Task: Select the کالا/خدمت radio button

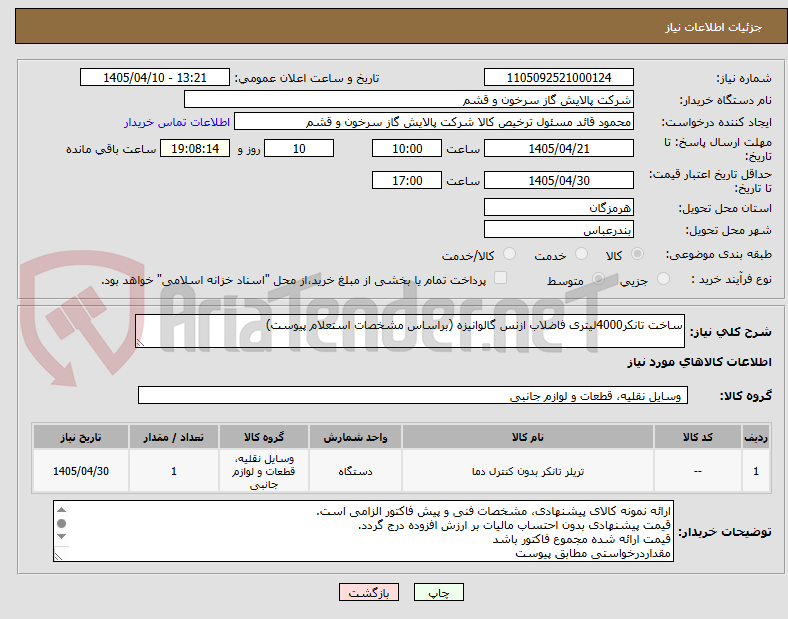Action: click(510, 254)
